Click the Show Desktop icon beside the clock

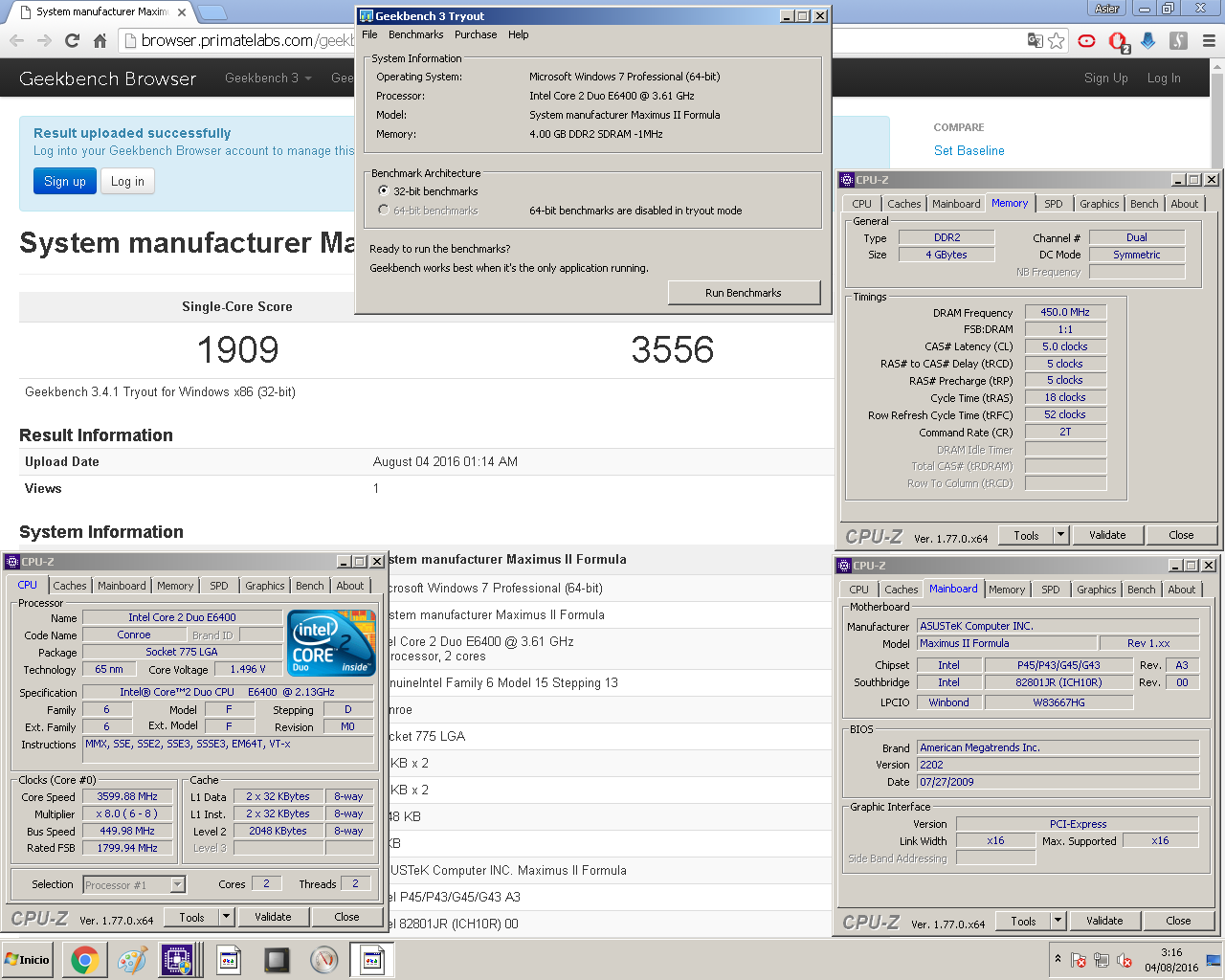click(1214, 960)
